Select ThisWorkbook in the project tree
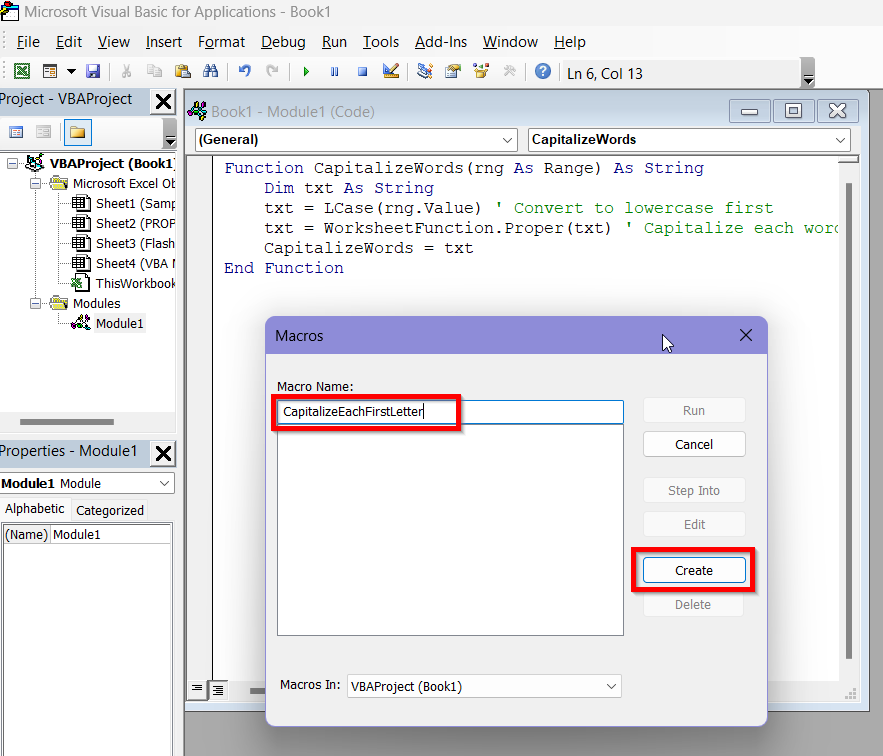This screenshot has width=883, height=756. [x=123, y=283]
